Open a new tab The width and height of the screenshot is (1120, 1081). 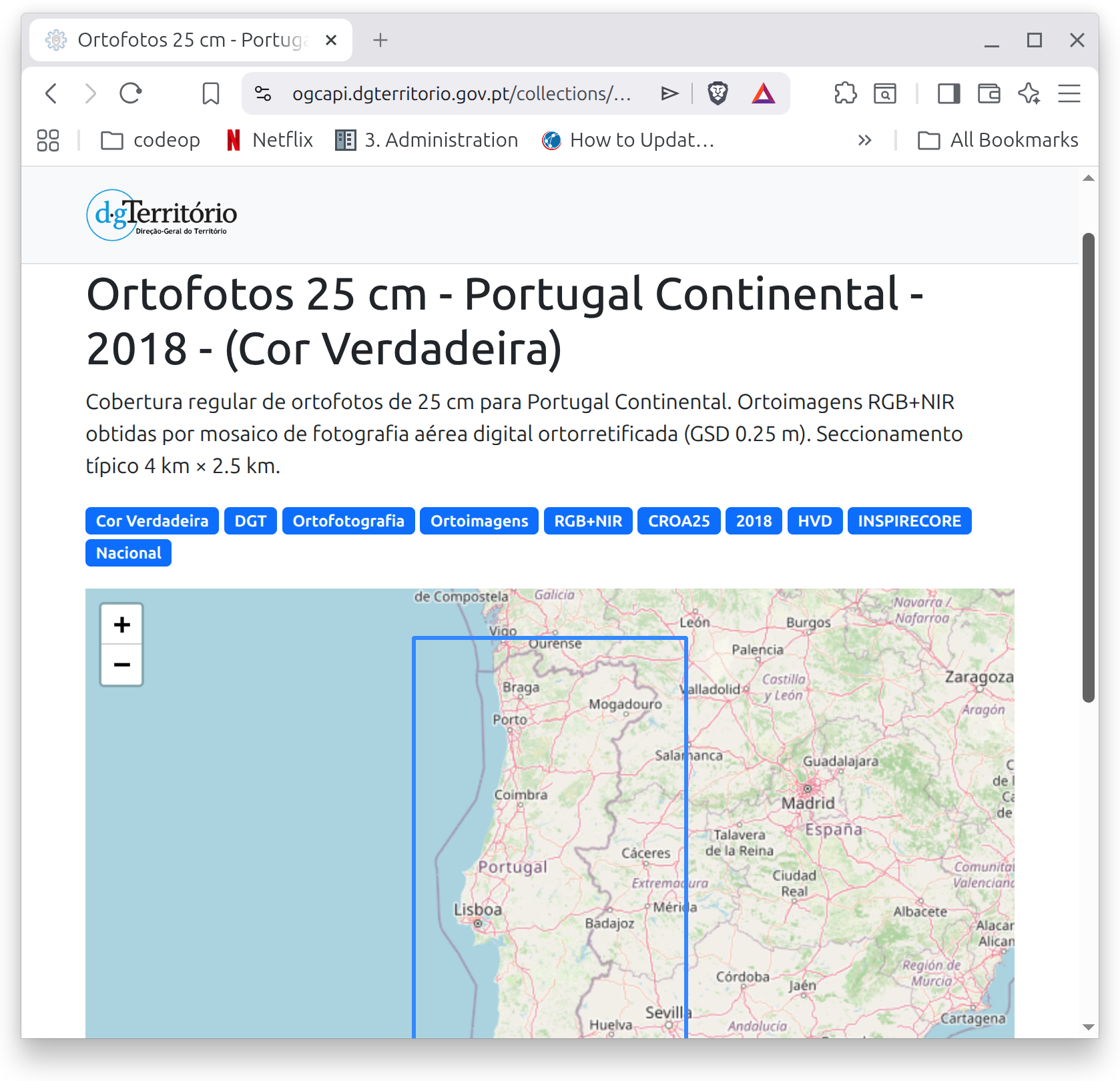(380, 40)
